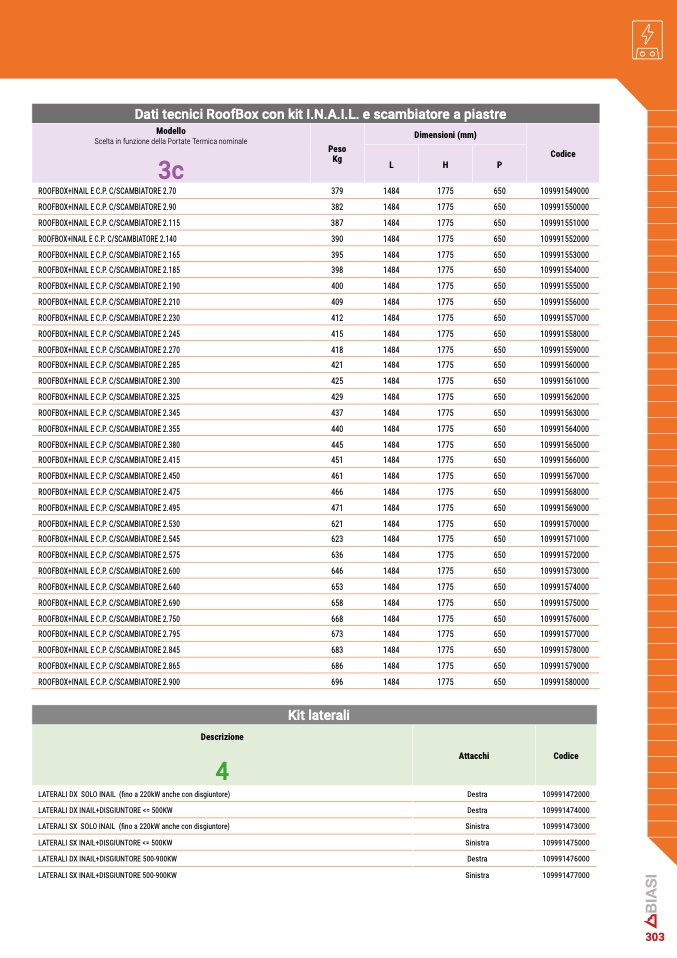The height and width of the screenshot is (958, 677).
Task: Click kit code 109991477000
Action: click(566, 876)
